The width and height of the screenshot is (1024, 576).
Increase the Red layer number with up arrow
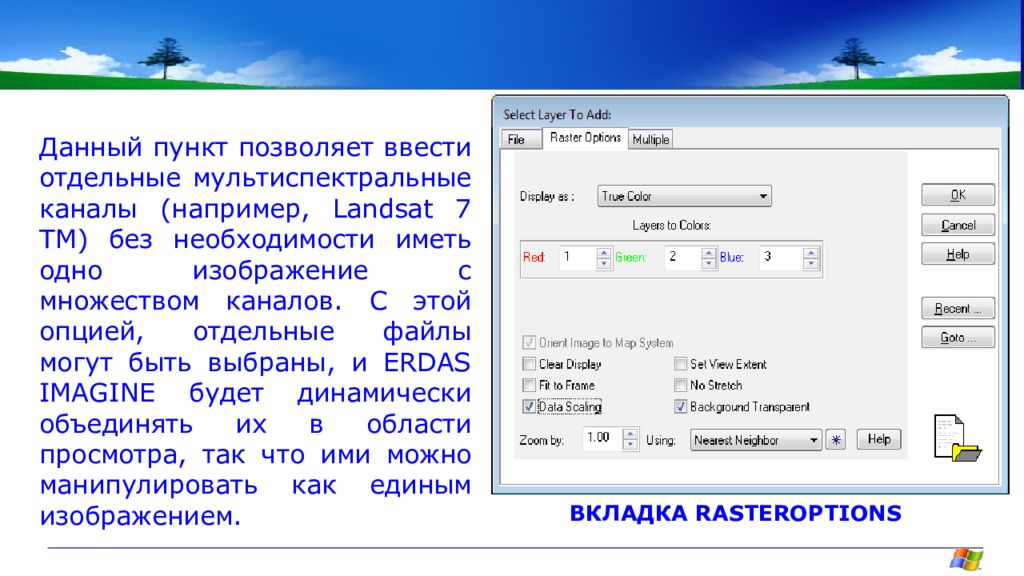click(x=603, y=252)
